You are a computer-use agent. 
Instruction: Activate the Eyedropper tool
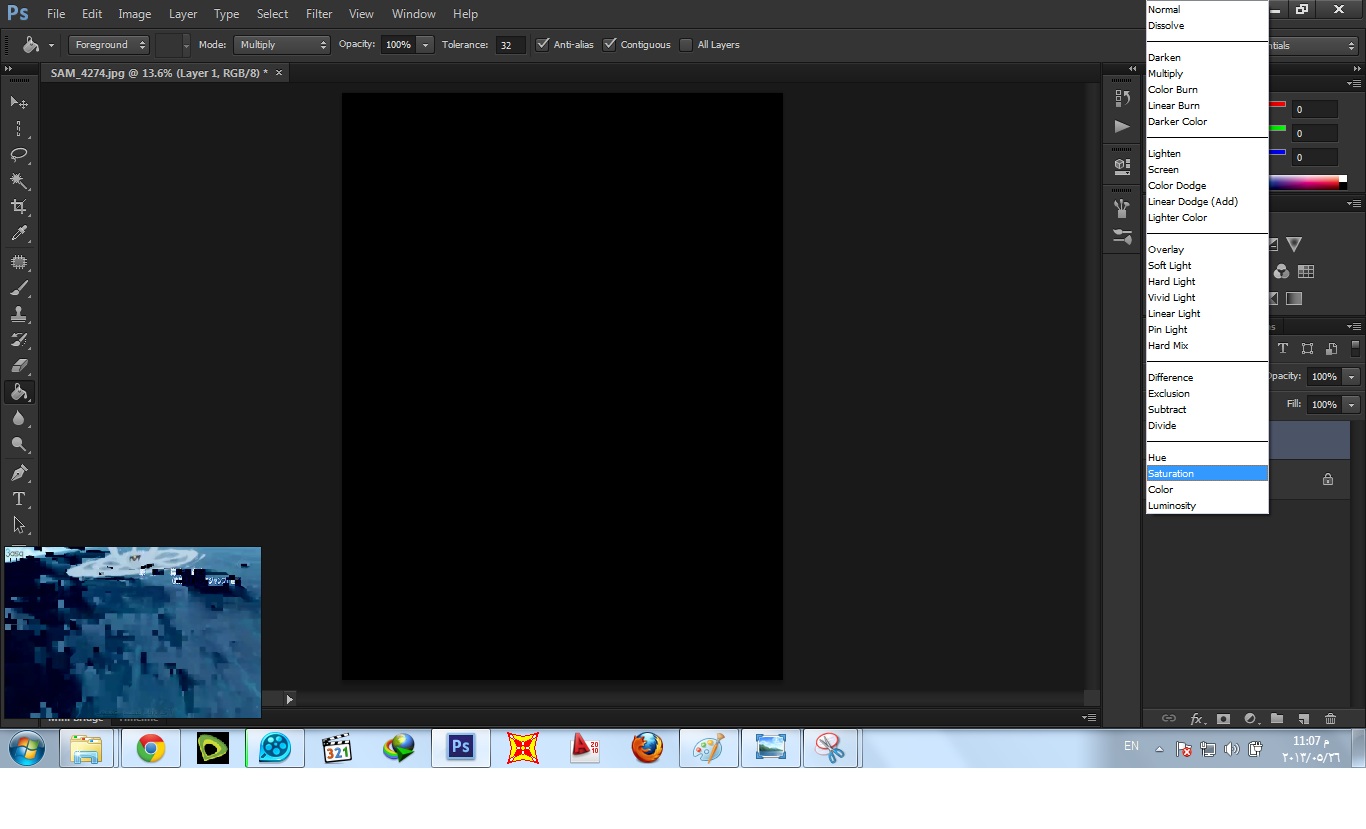pos(18,235)
